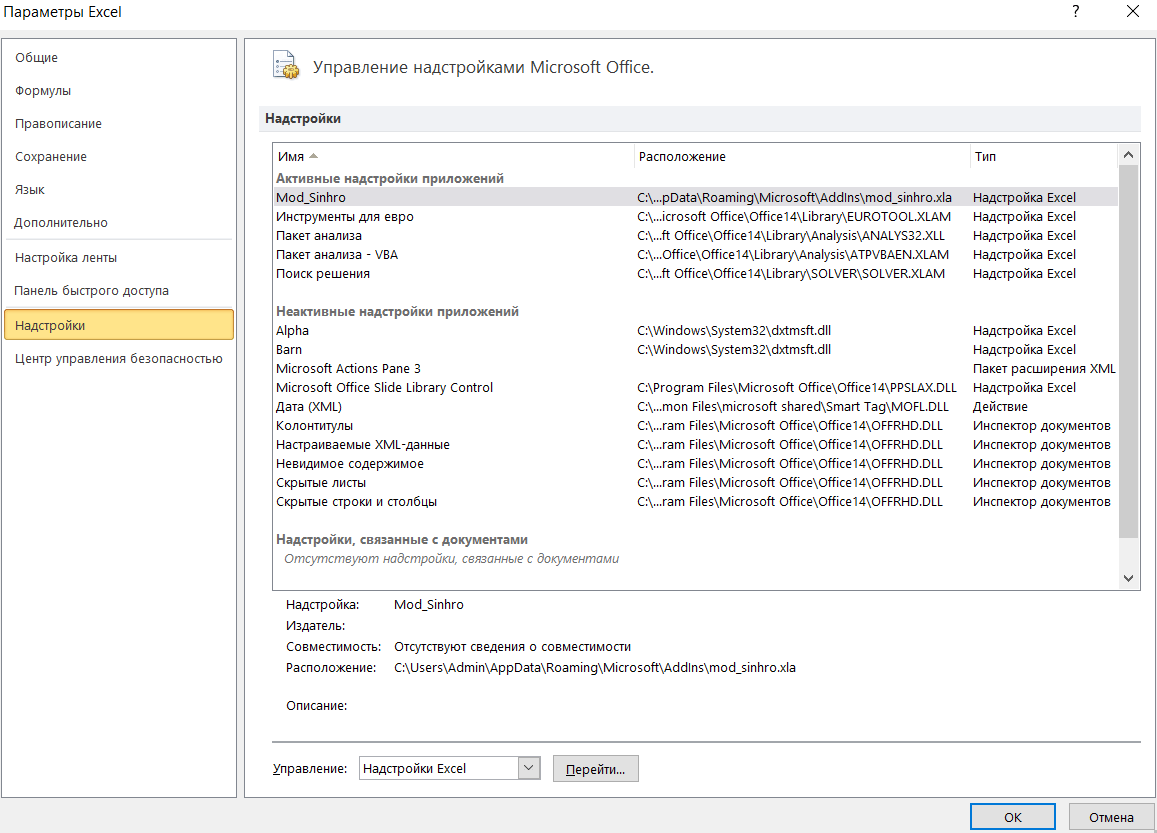Select the Надстройки category
The image size is (1157, 833).
pos(119,325)
